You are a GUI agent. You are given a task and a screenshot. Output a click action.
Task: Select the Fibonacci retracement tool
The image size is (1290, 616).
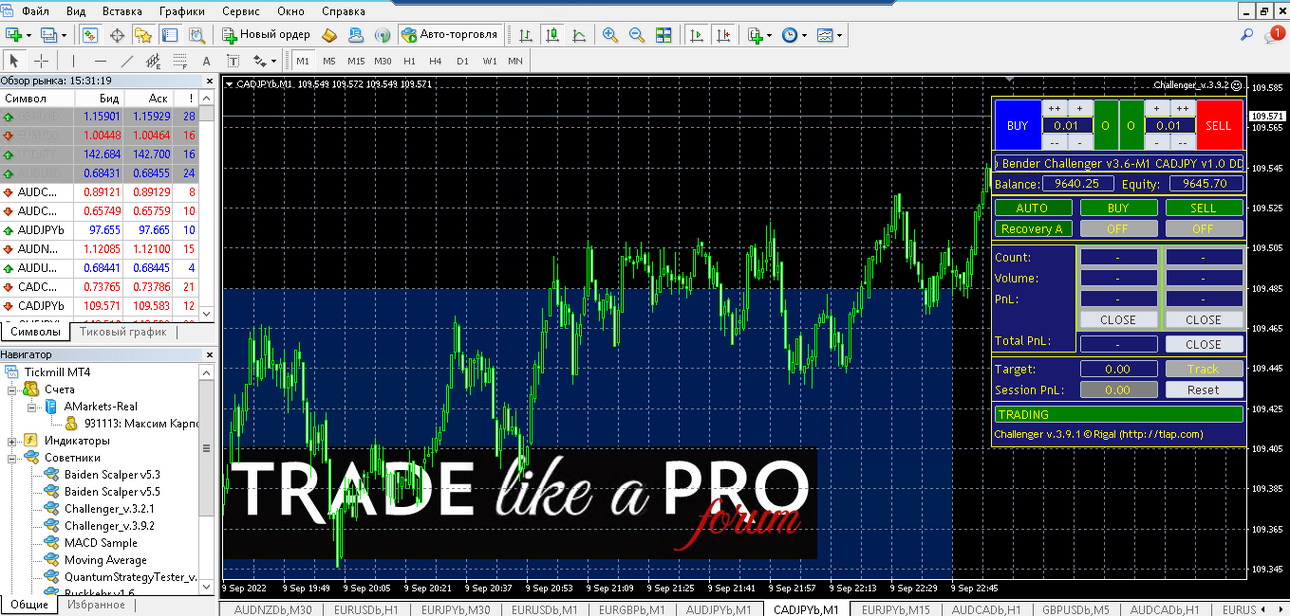pos(180,60)
